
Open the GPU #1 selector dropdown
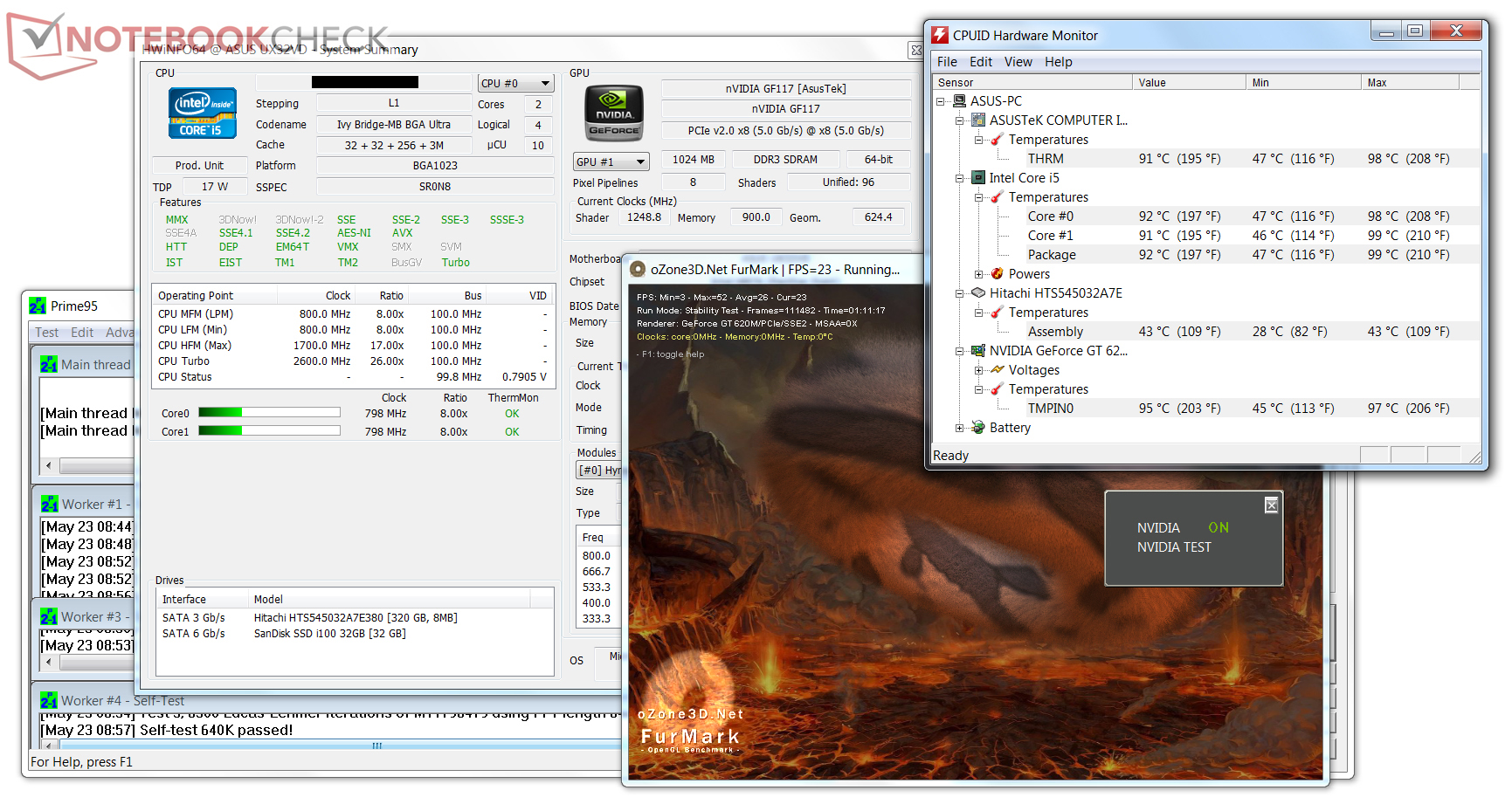pos(611,162)
